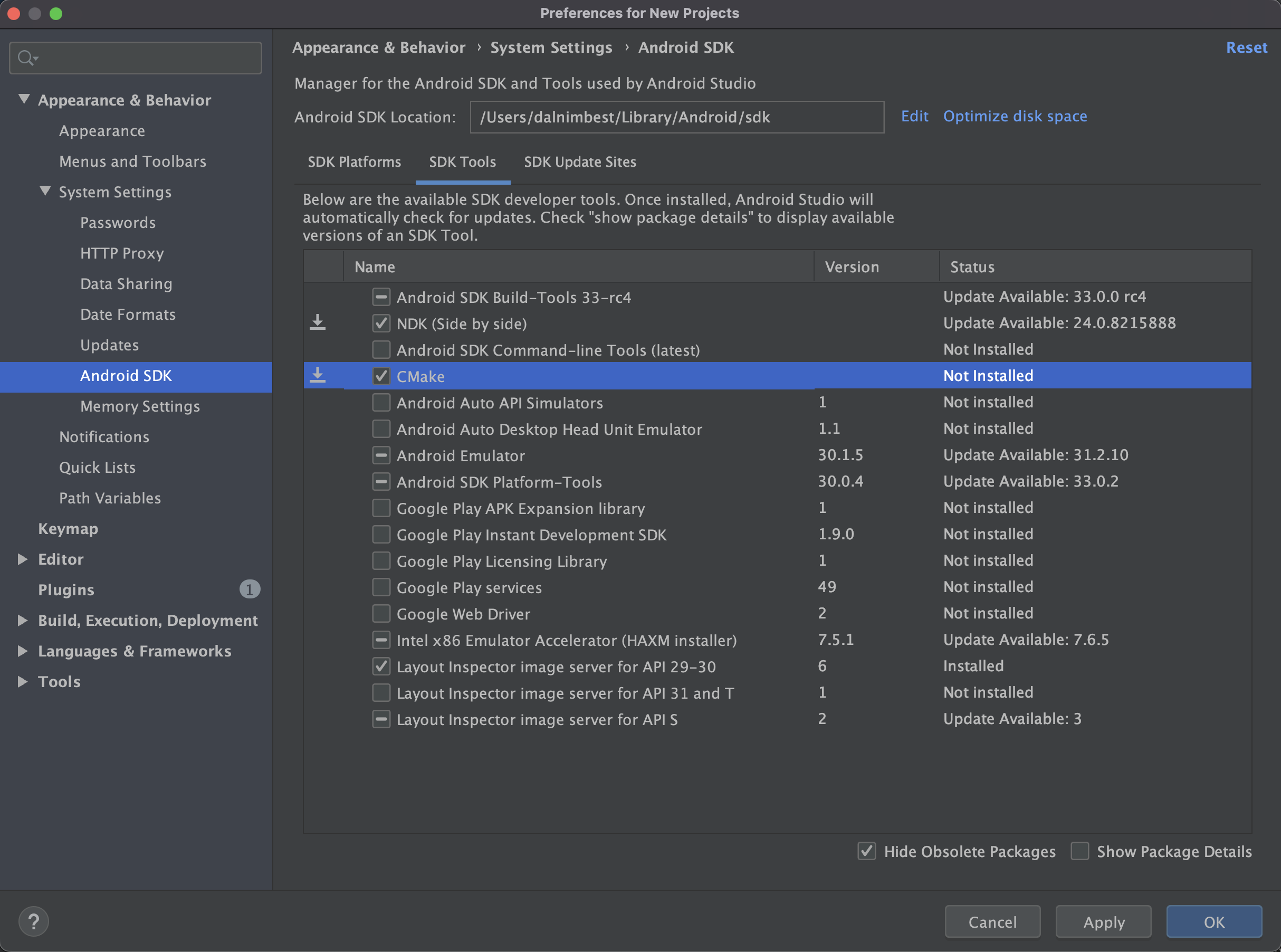The image size is (1281, 952).
Task: Open Memory Settings page
Action: [x=140, y=406]
